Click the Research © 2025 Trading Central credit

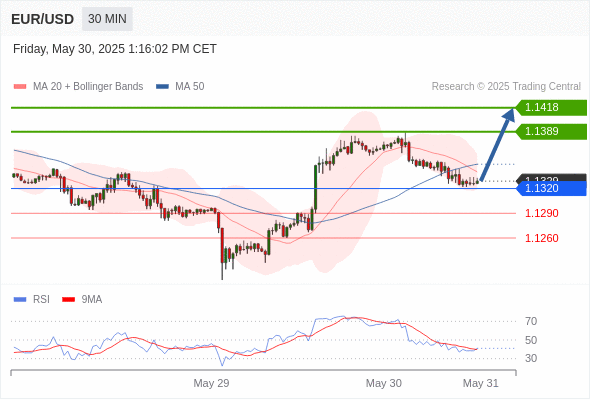pos(506,87)
